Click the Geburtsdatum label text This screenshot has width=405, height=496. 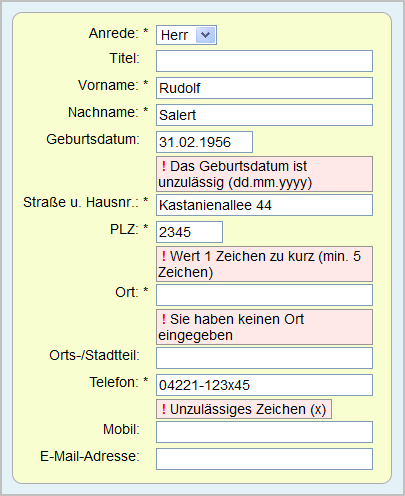93,139
